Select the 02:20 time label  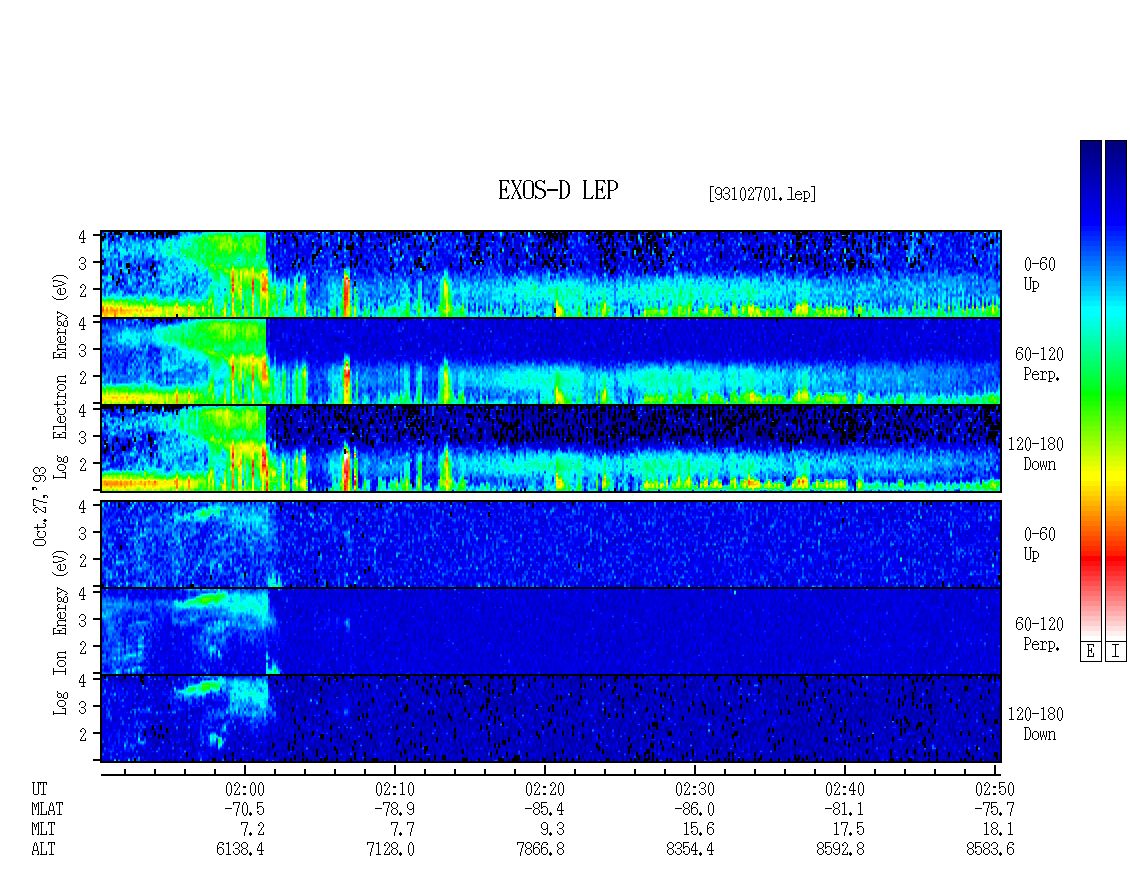pos(545,789)
